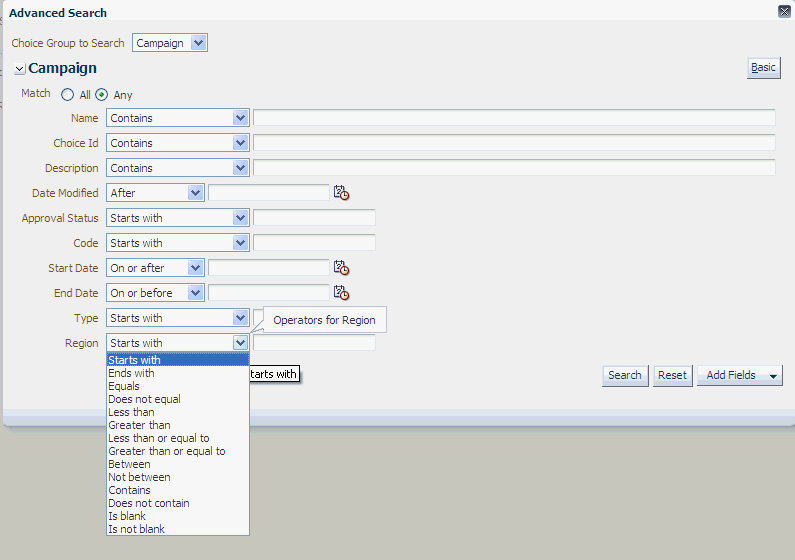
Task: Switch to Basic search mode
Action: click(763, 68)
